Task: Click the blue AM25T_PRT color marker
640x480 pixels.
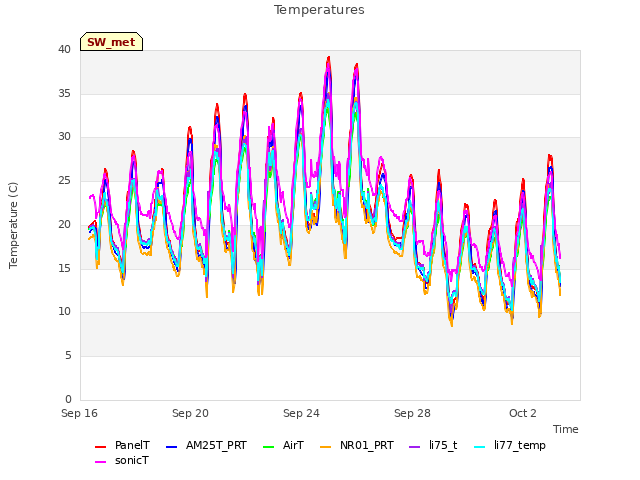Action: [171, 447]
